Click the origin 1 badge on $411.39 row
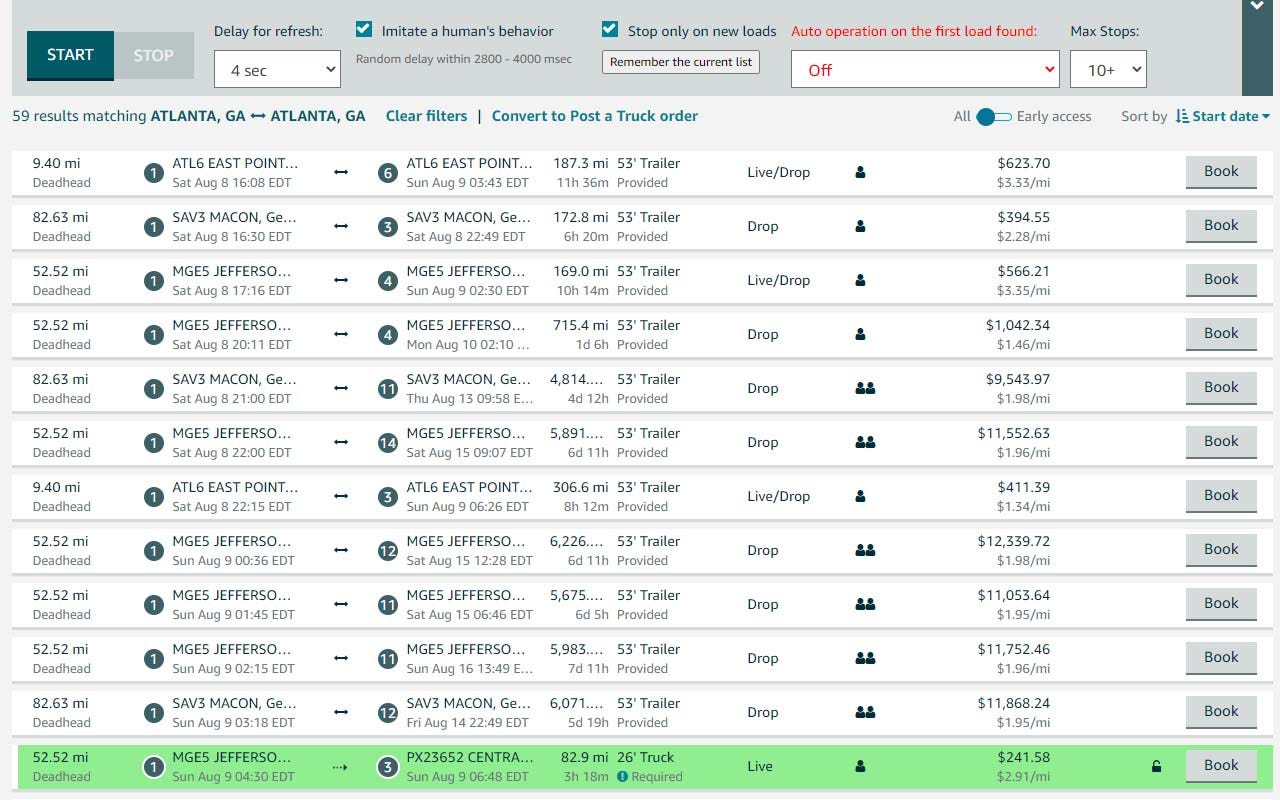Viewport: 1280px width, 800px height. (153, 497)
